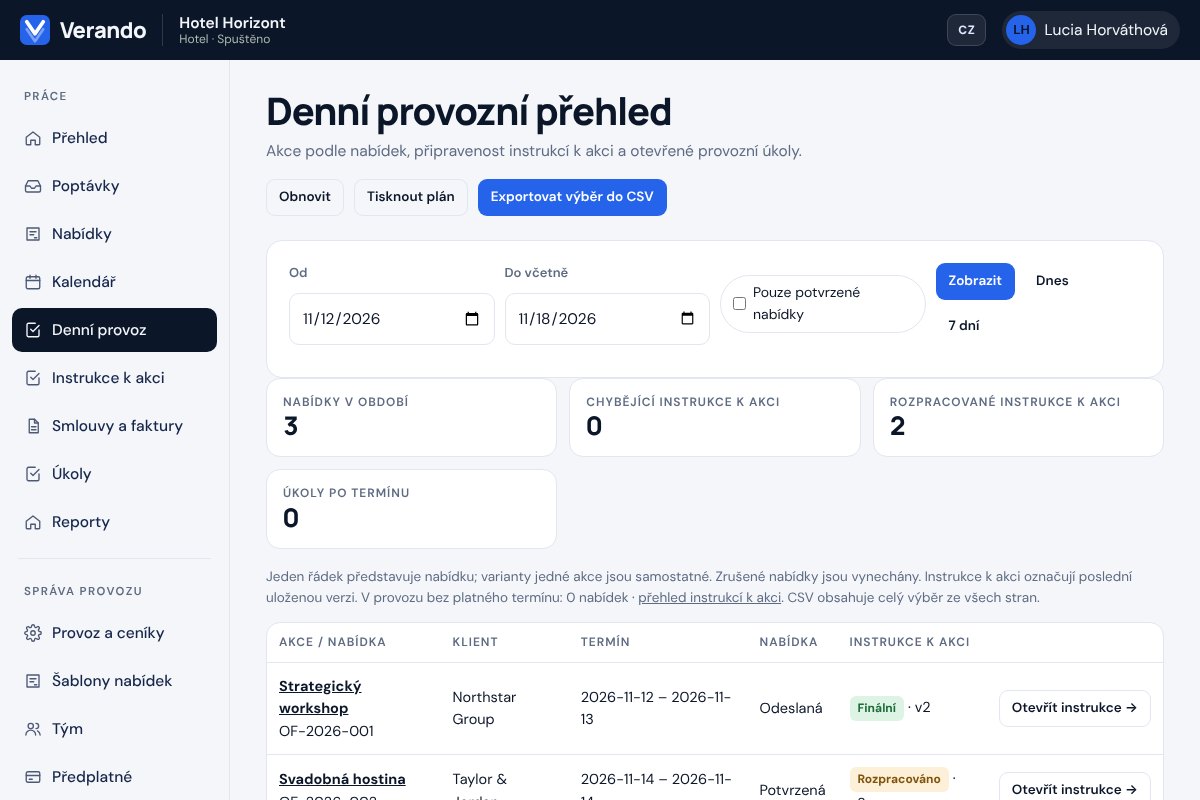Open the Smlouvy a faktury icon
Viewport: 1200px width, 800px height.
click(x=33, y=426)
